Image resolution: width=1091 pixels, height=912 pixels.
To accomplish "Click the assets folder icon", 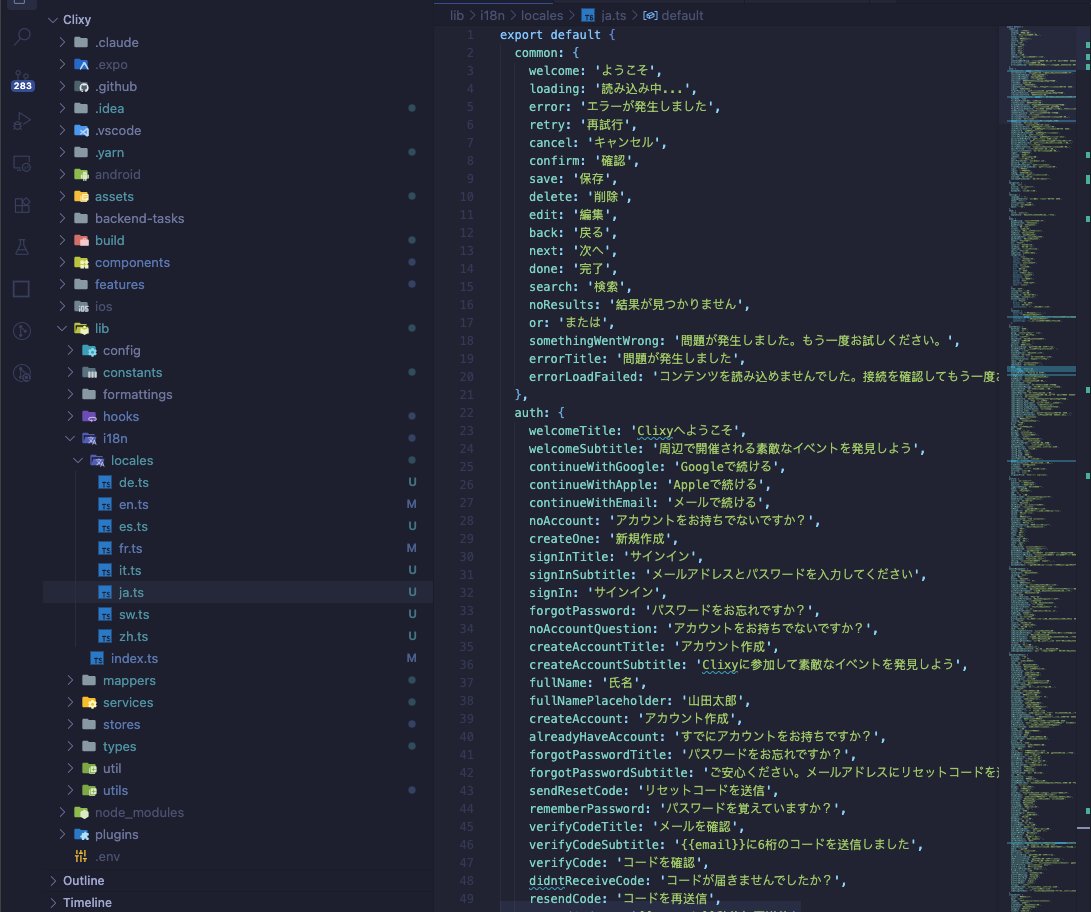I will (81, 196).
